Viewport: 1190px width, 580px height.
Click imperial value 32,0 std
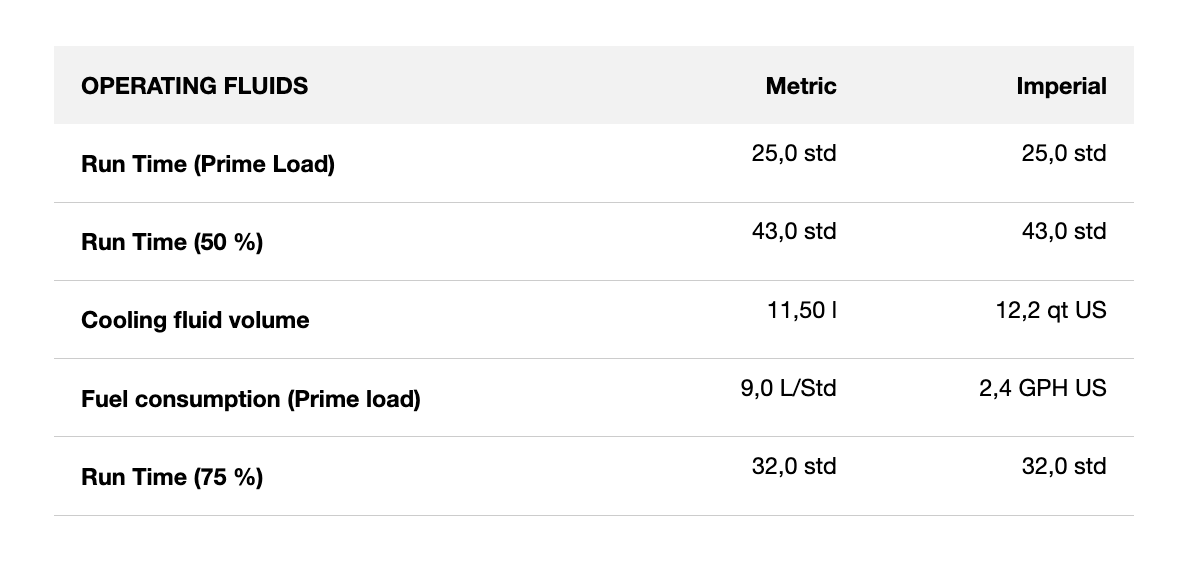point(1064,466)
